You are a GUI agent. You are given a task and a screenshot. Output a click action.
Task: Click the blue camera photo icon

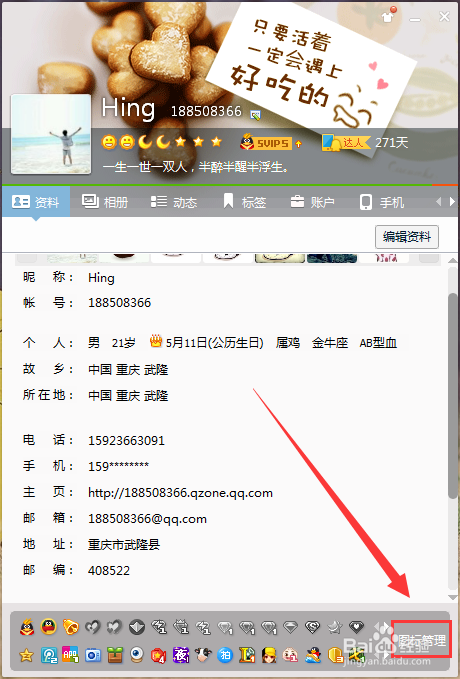[x=93, y=655]
